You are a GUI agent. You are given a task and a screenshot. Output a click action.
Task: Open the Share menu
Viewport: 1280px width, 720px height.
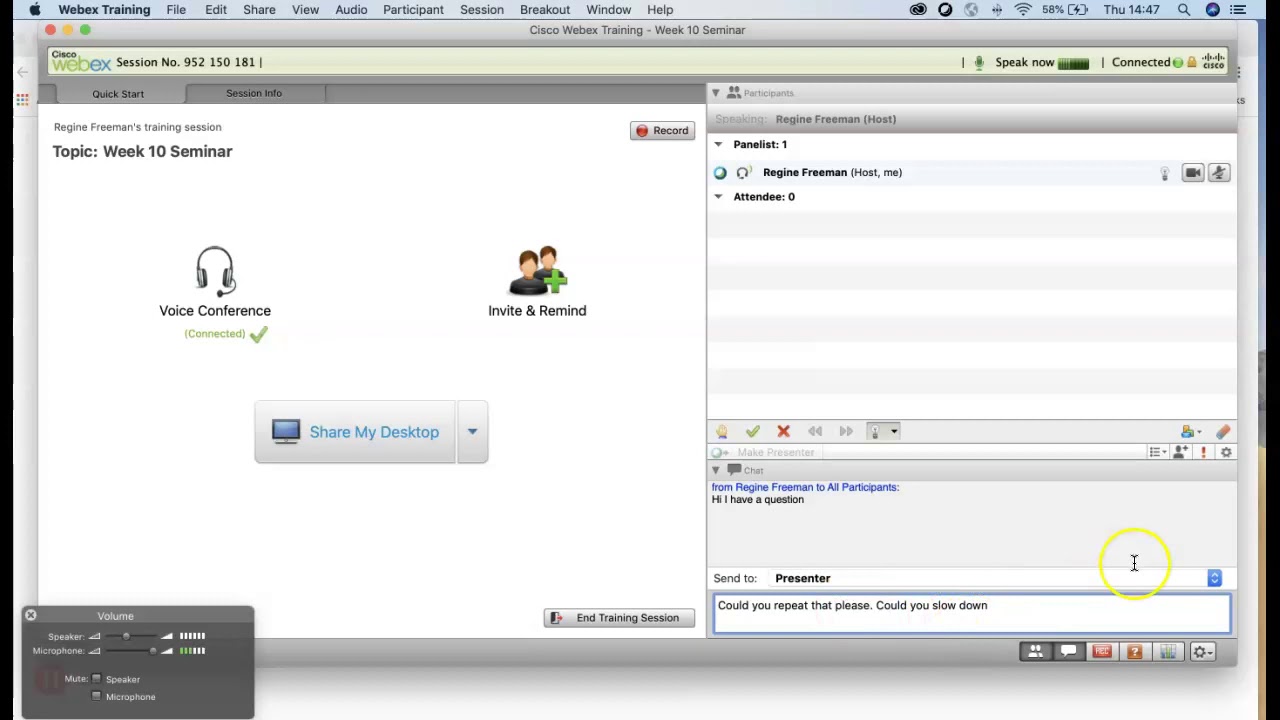[x=259, y=10]
